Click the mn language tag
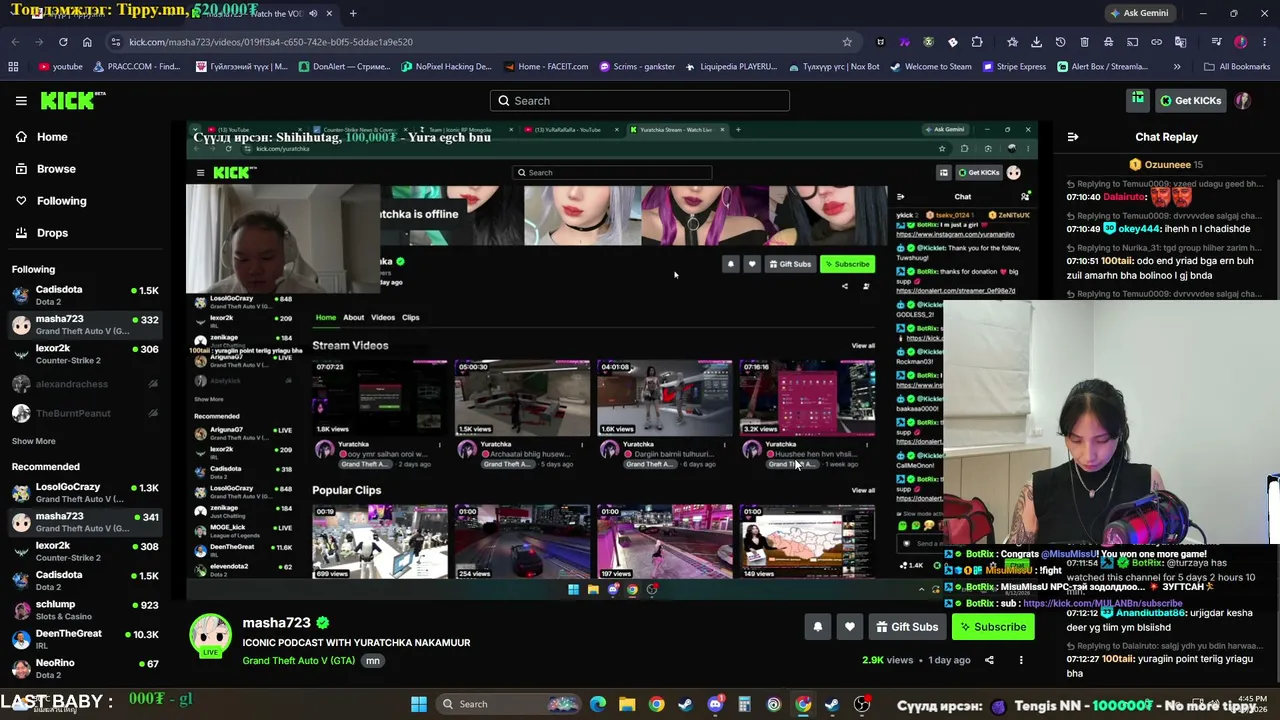This screenshot has width=1280, height=720. click(x=372, y=661)
